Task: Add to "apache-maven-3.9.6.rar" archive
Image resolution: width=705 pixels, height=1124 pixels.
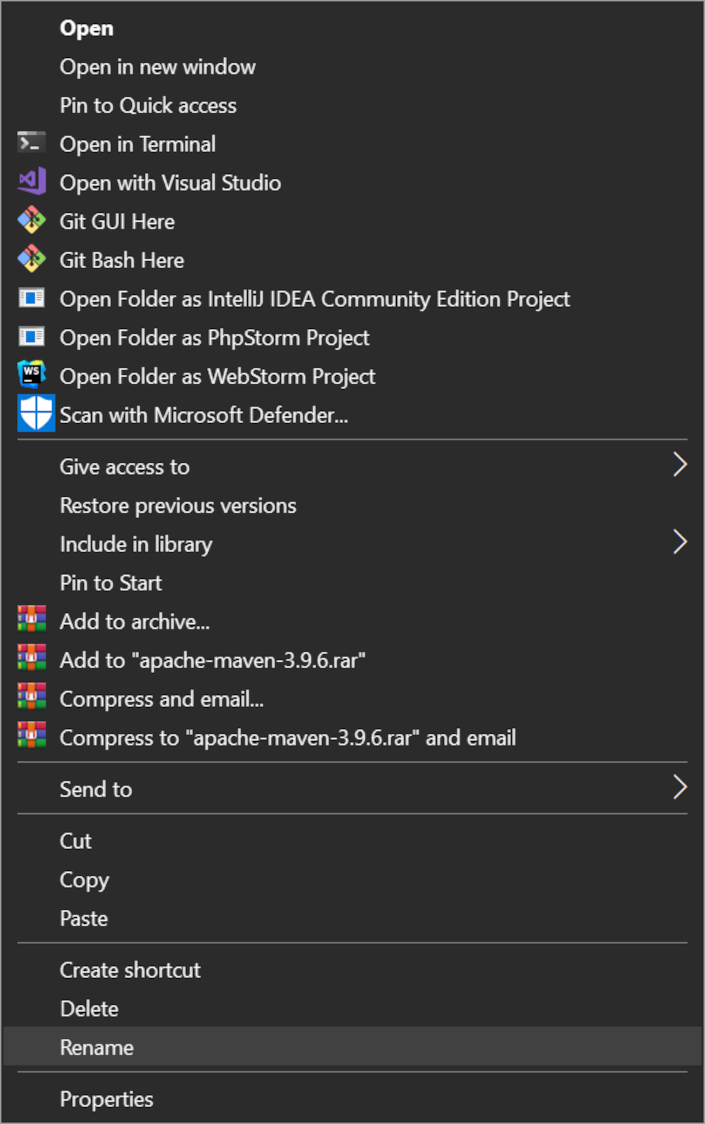Action: click(352, 659)
